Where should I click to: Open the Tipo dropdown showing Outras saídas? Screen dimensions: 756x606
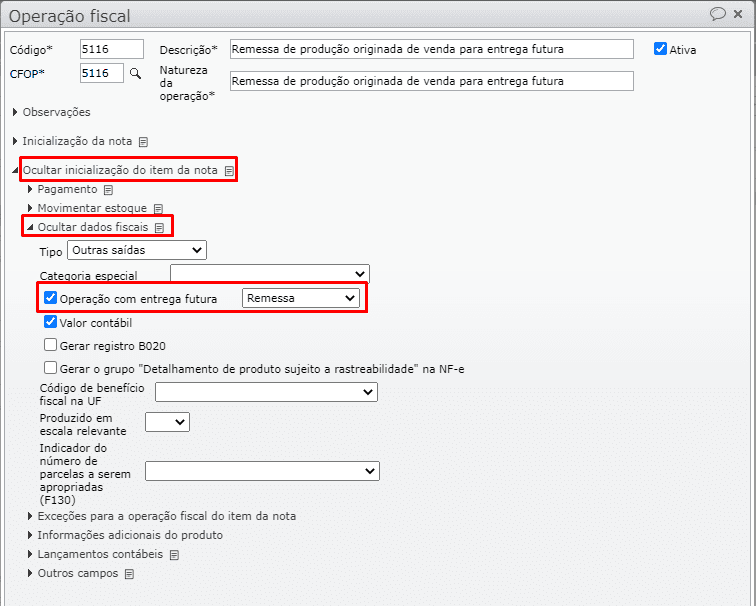point(136,250)
